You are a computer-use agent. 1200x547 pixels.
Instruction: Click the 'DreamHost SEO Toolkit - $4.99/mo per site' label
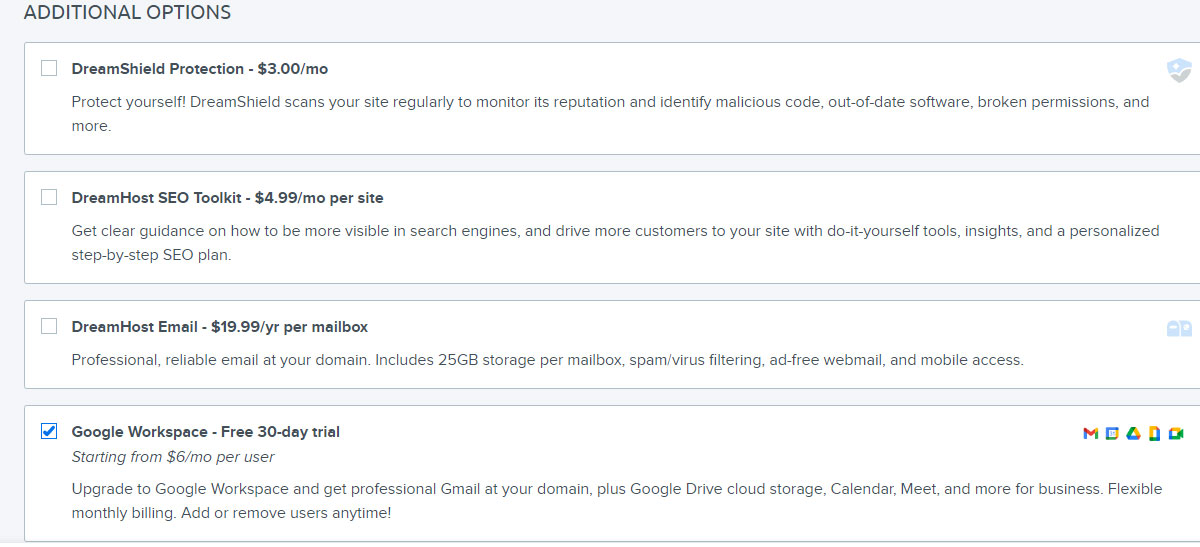(228, 198)
